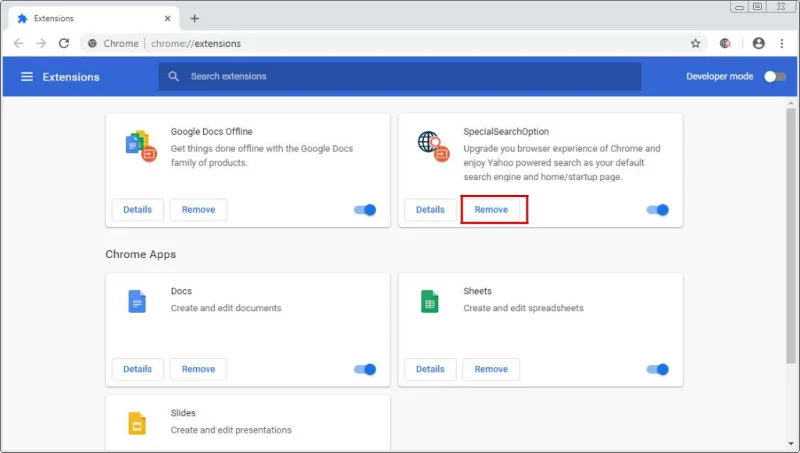Click the "Google Docs Offline" extension name
The width and height of the screenshot is (800, 453).
(212, 132)
